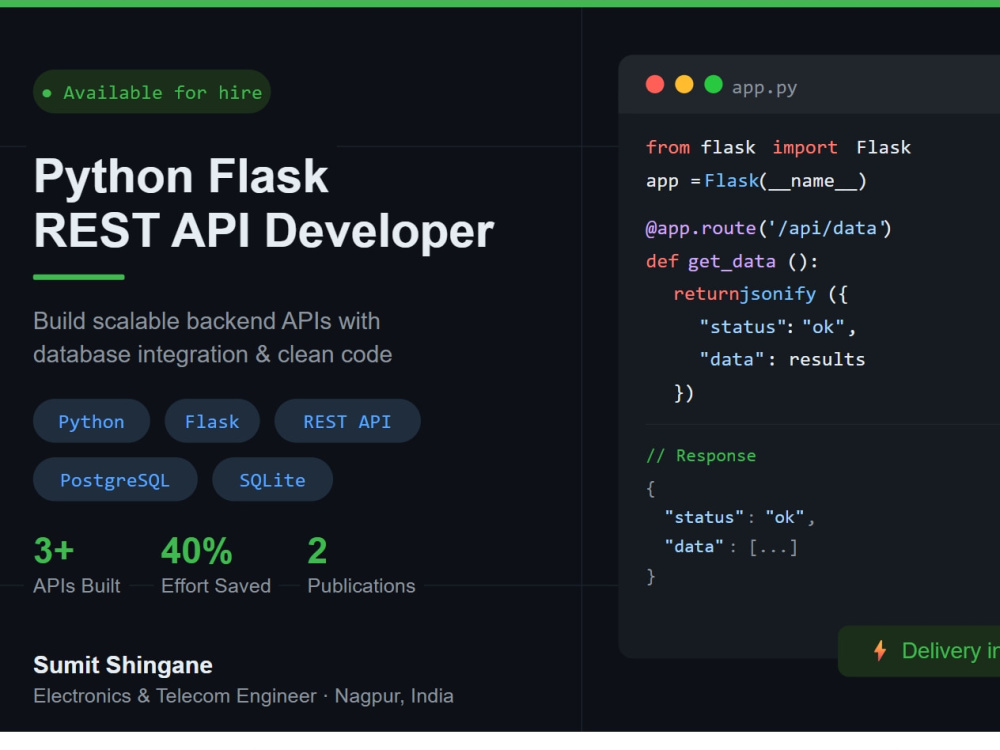Click the 40% statistic

[196, 550]
